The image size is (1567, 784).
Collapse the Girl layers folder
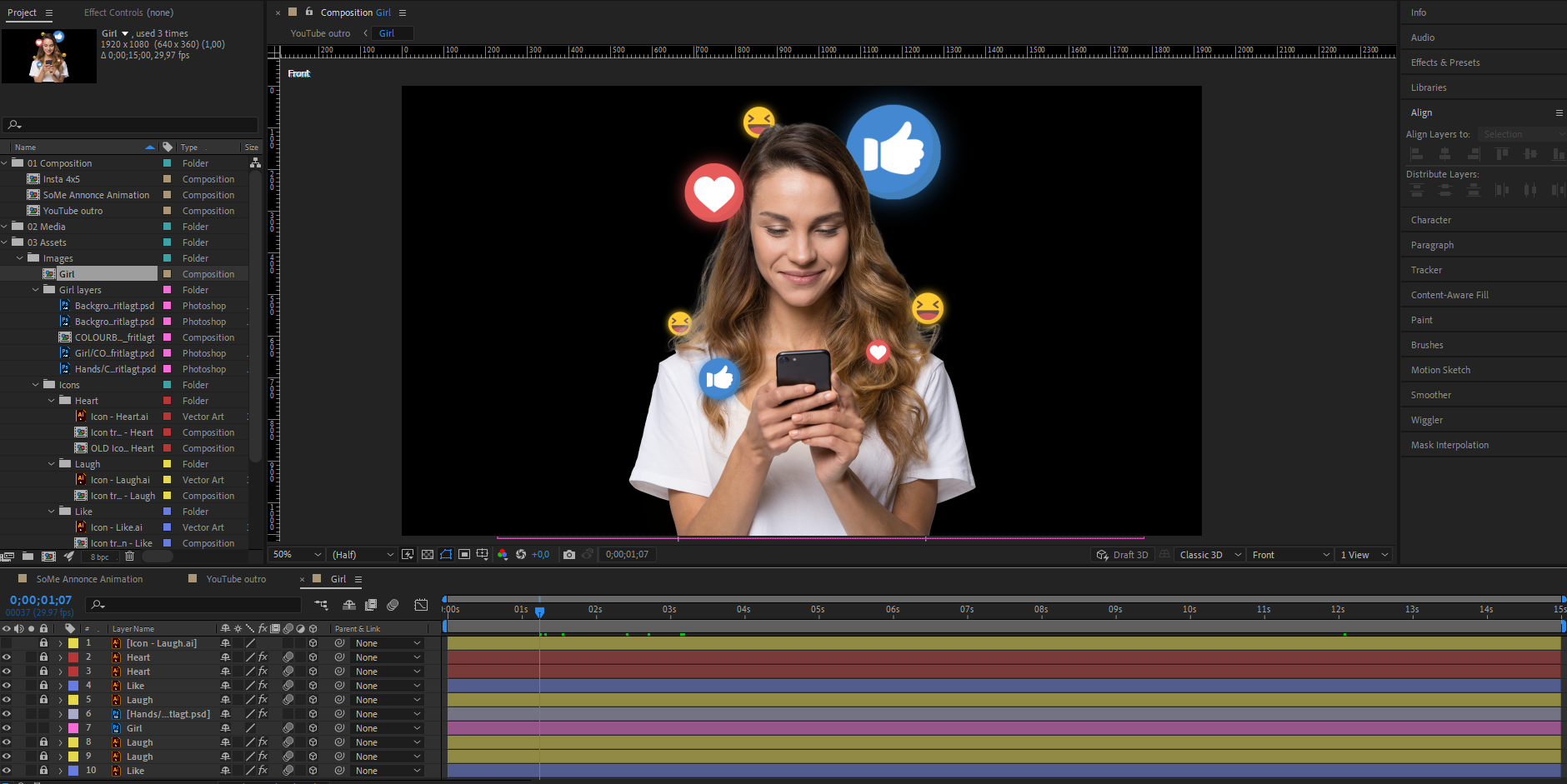point(36,290)
